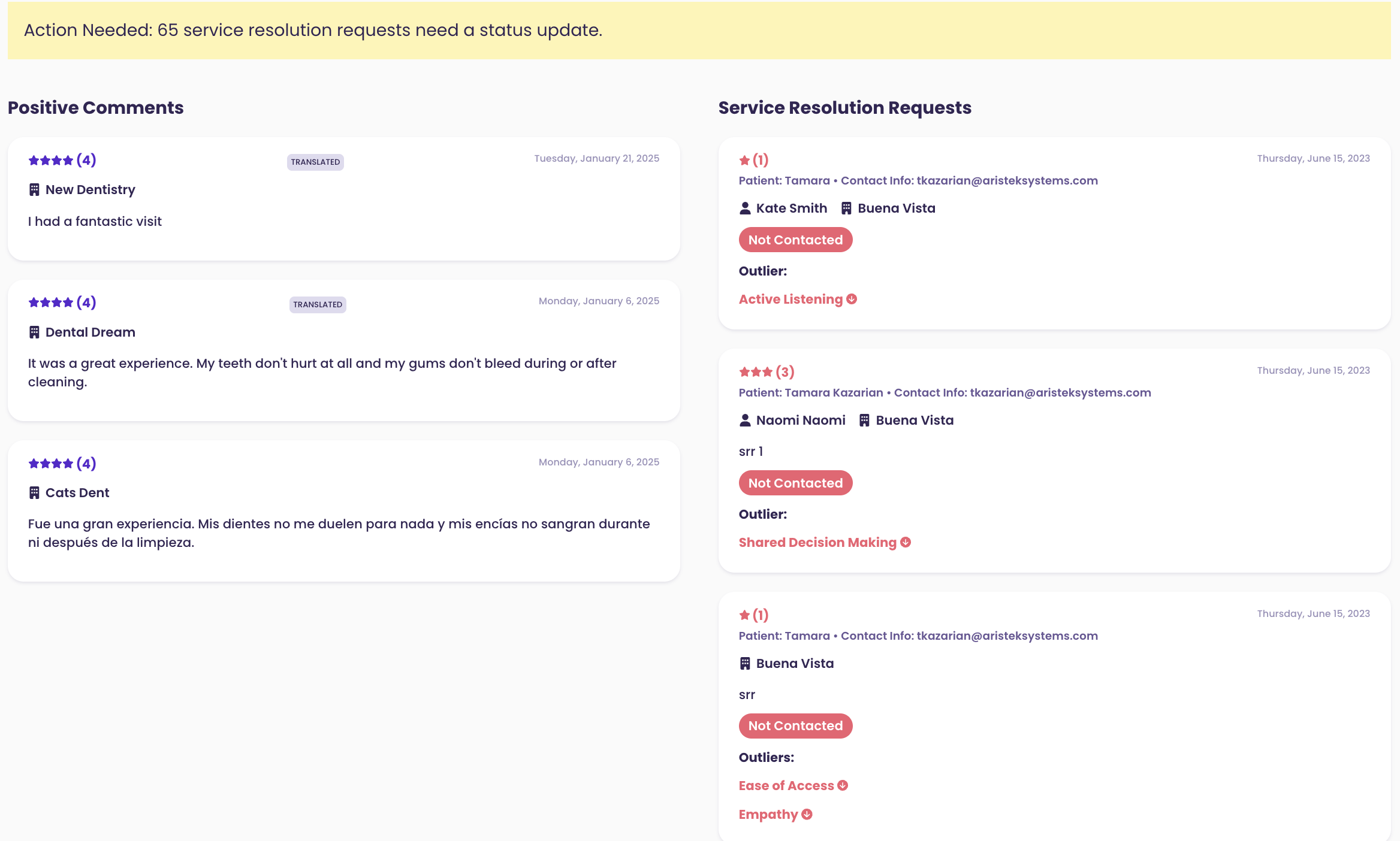Click the four-star rating on Dental Dream review
Screen dimensions: 1400x841
[x=62, y=302]
